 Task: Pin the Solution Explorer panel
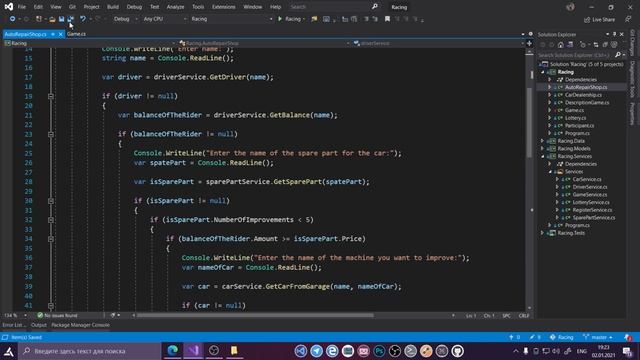pyautogui.click(x=615, y=34)
